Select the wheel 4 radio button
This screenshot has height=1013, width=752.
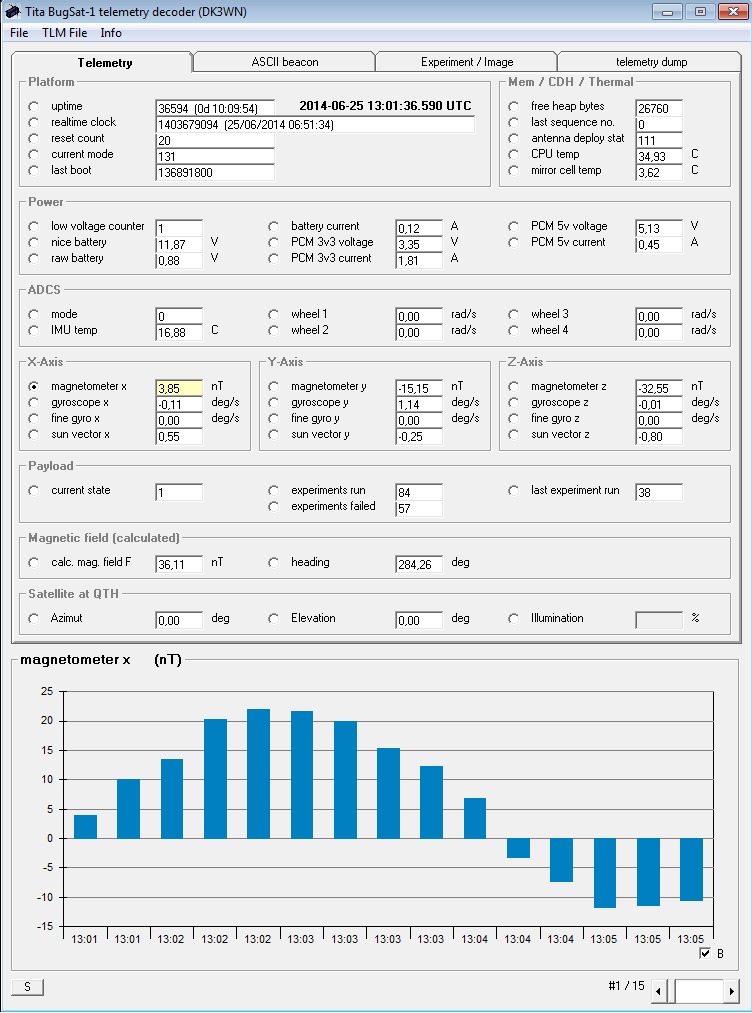point(514,331)
